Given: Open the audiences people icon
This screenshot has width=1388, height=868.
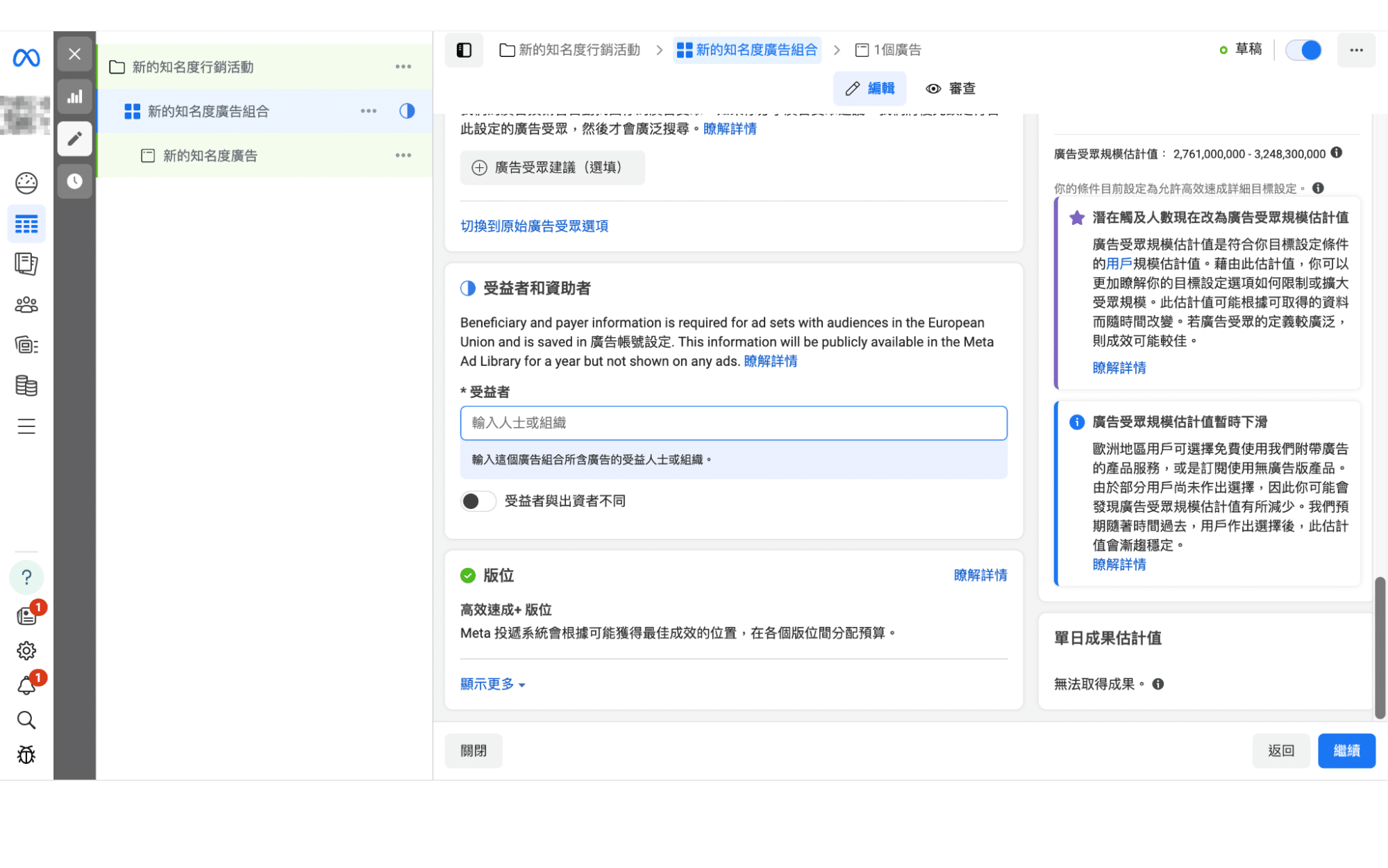Looking at the screenshot, I should tap(26, 304).
